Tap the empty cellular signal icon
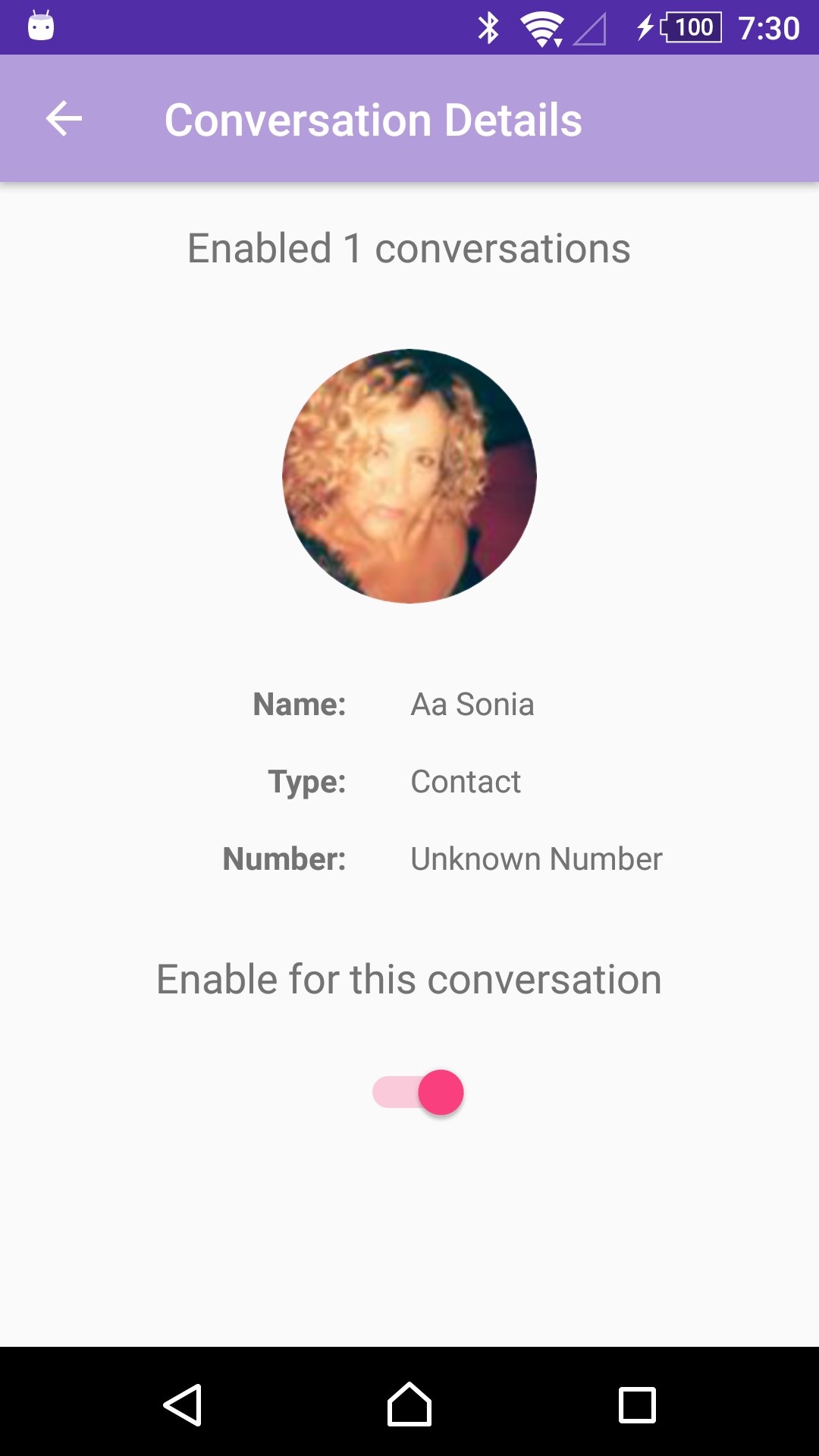819x1456 pixels. coord(590,30)
